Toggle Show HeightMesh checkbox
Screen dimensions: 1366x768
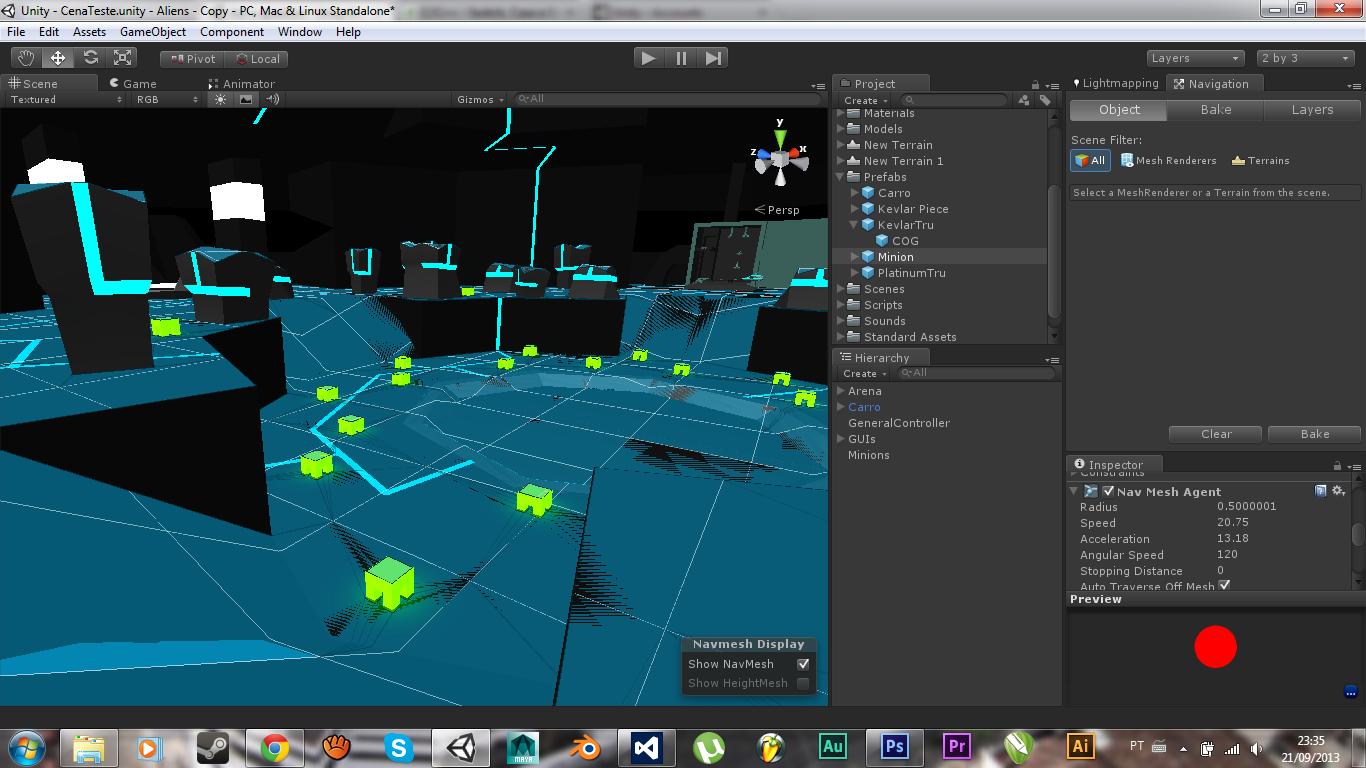pos(803,683)
